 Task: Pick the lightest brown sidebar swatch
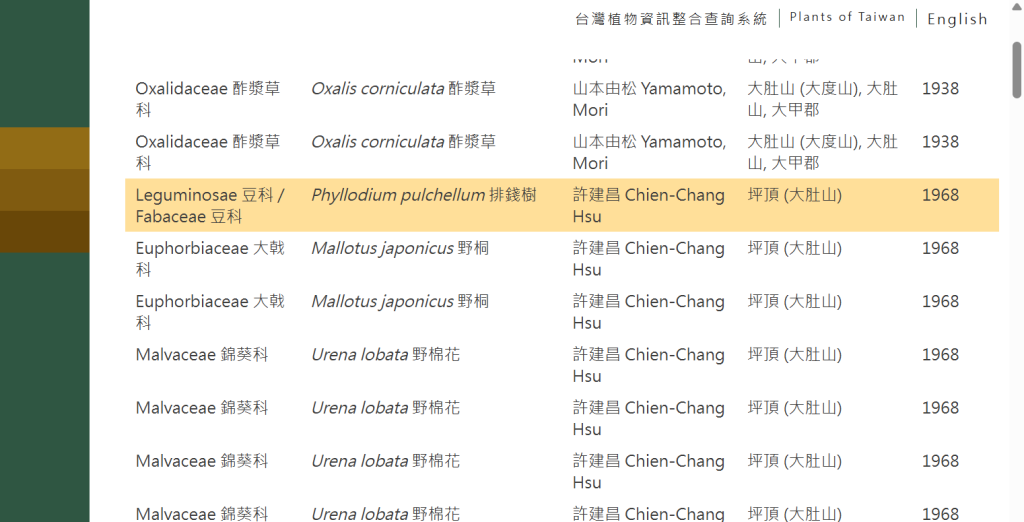pos(45,148)
